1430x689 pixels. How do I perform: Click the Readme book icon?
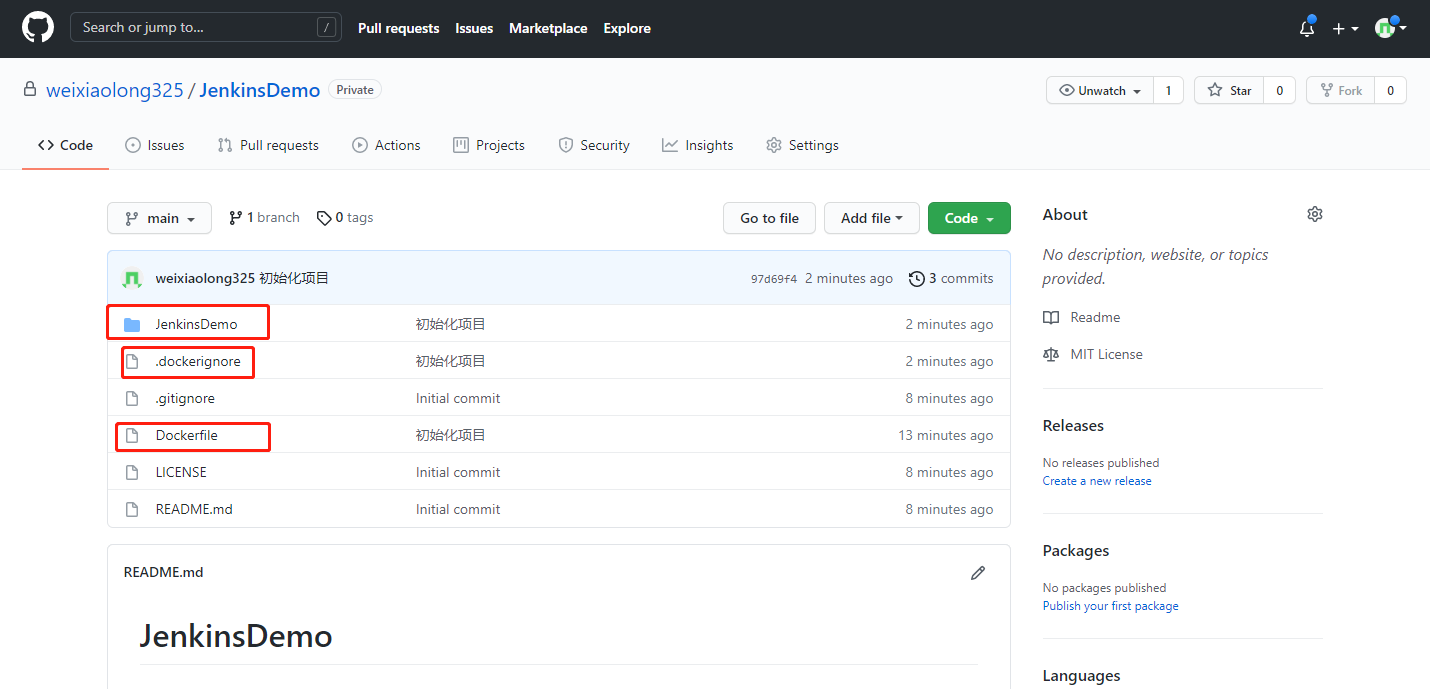point(1050,317)
